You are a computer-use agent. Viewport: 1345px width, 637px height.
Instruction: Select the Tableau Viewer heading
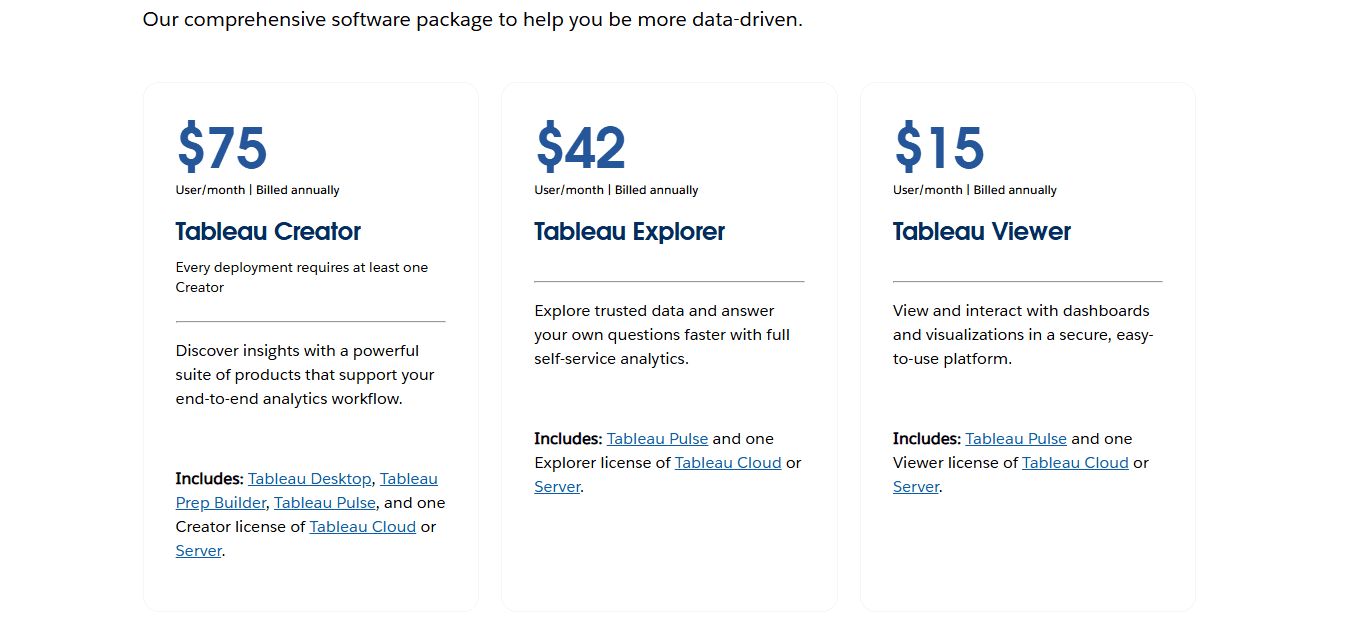(x=981, y=231)
